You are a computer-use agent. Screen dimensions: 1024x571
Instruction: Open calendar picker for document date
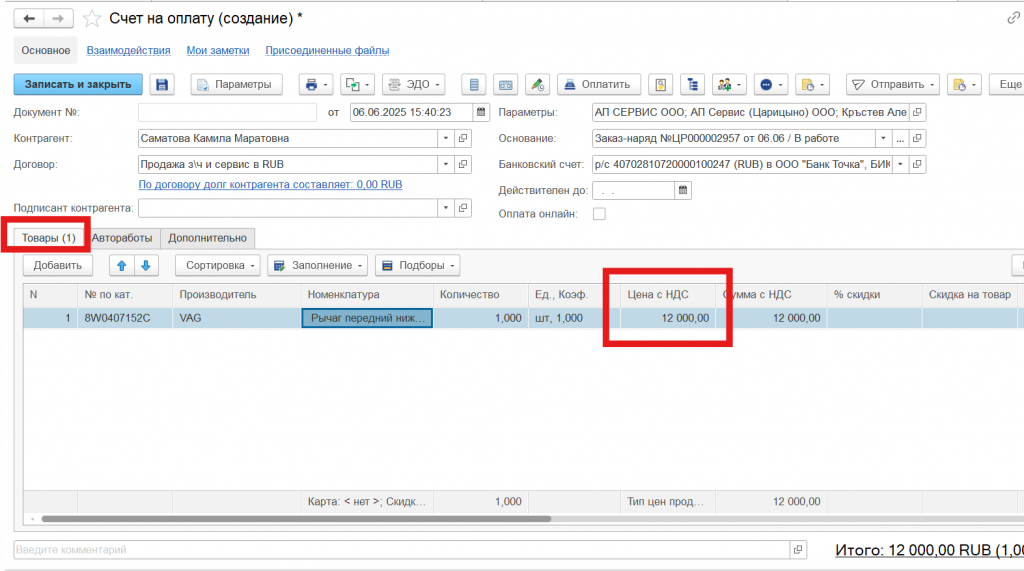coord(480,112)
